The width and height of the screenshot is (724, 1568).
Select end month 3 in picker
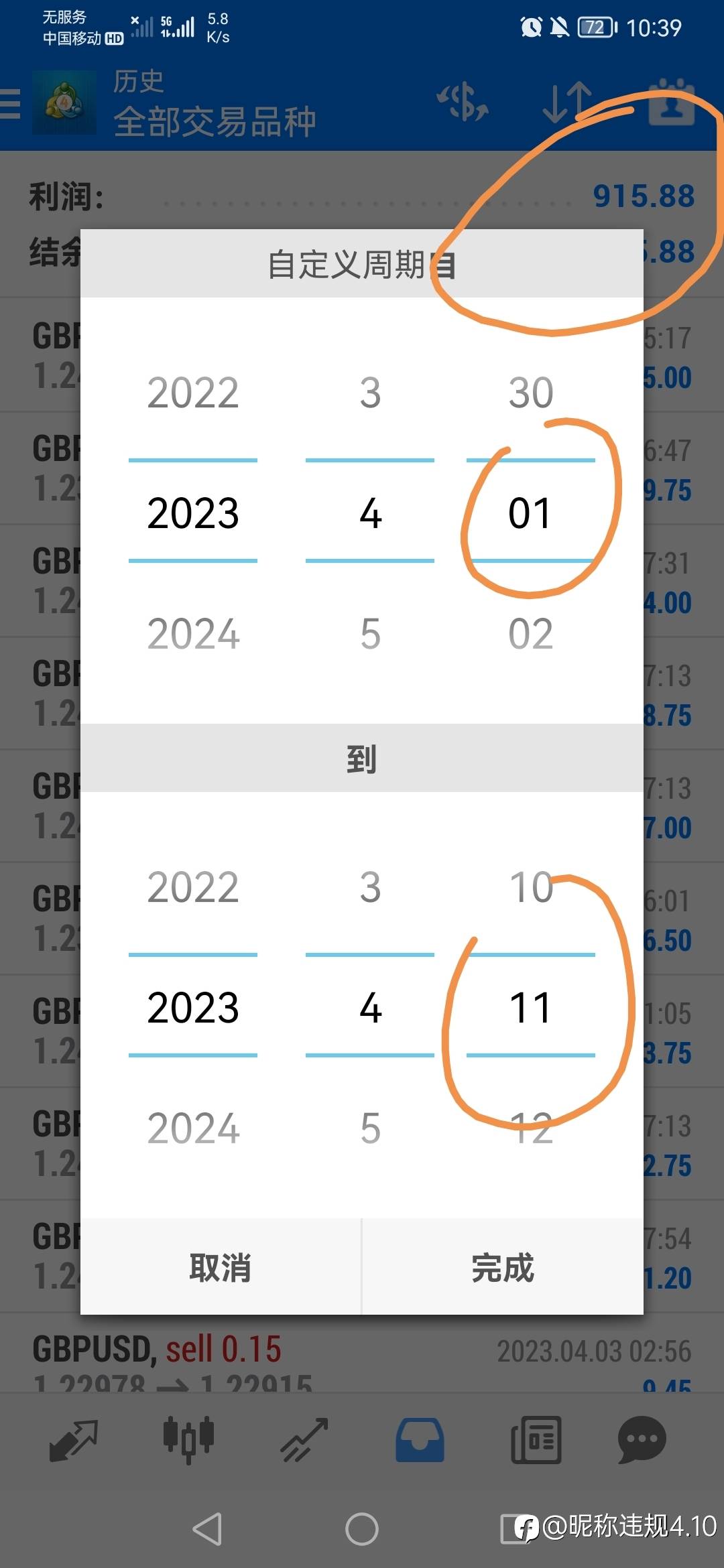370,887
